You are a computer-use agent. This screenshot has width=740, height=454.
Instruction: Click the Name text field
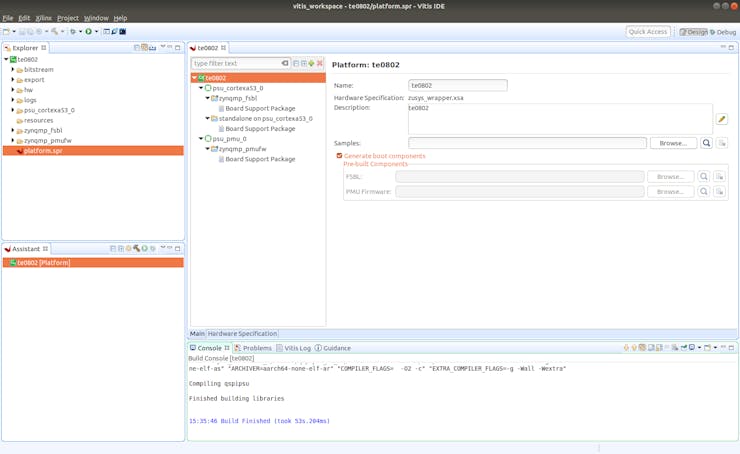pyautogui.click(x=457, y=85)
